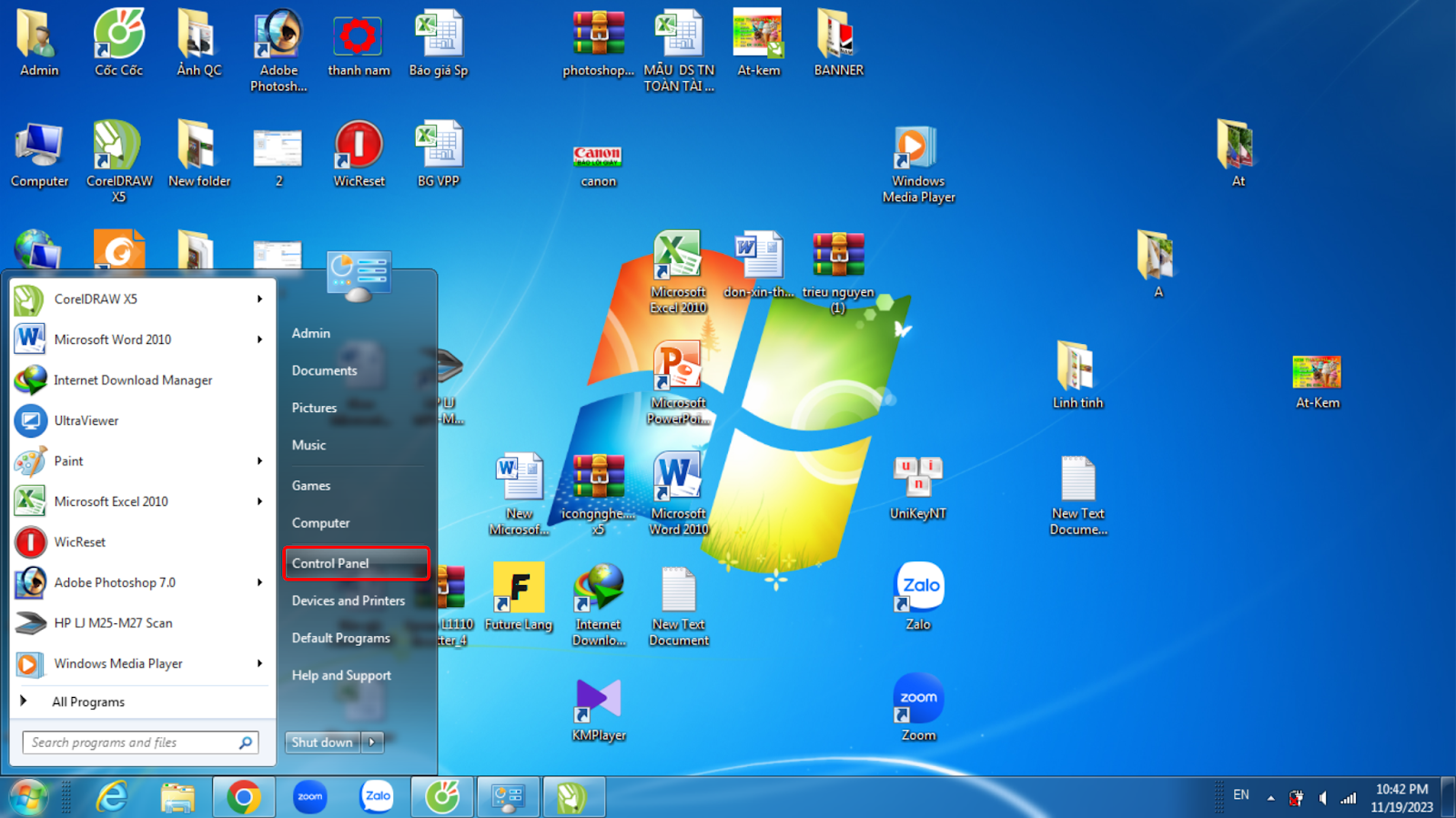Image resolution: width=1456 pixels, height=818 pixels.
Task: Select Adobe Photoshop desktop shortcut
Action: [278, 51]
